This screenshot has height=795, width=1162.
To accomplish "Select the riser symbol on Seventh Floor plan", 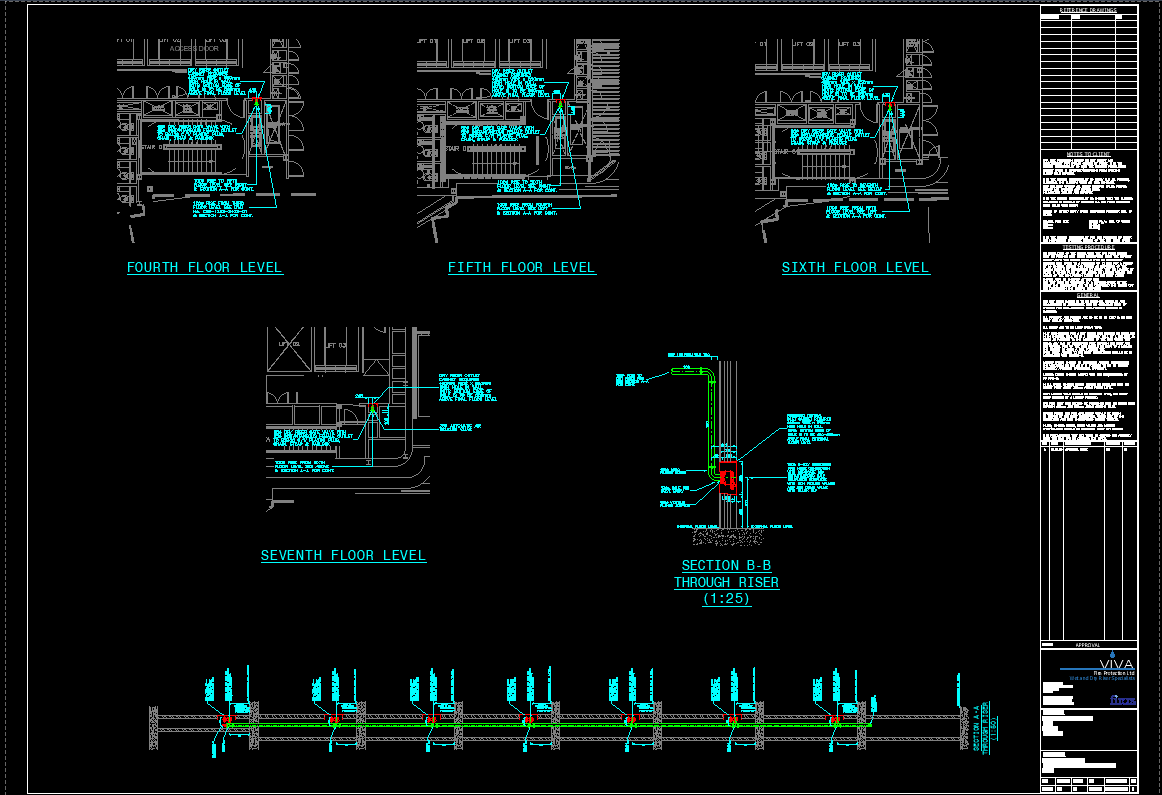I will coord(370,410).
